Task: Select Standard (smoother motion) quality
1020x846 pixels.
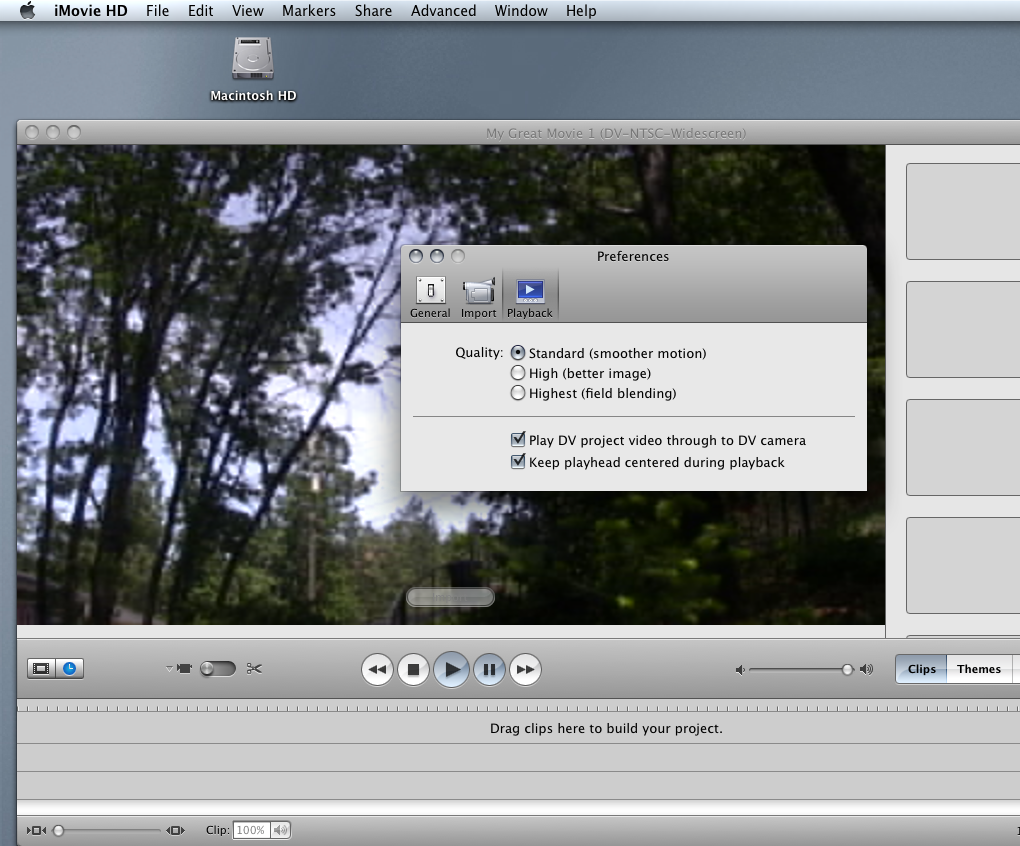Action: click(x=518, y=353)
